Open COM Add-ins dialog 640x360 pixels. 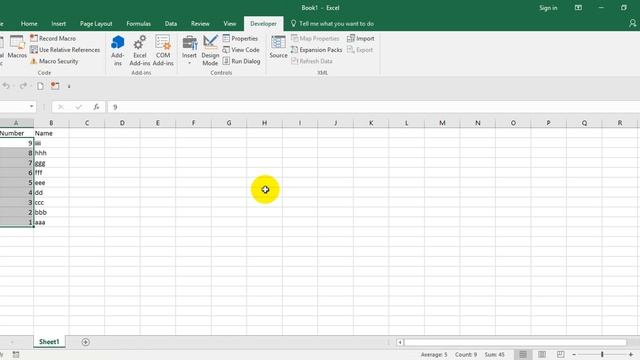pos(163,50)
